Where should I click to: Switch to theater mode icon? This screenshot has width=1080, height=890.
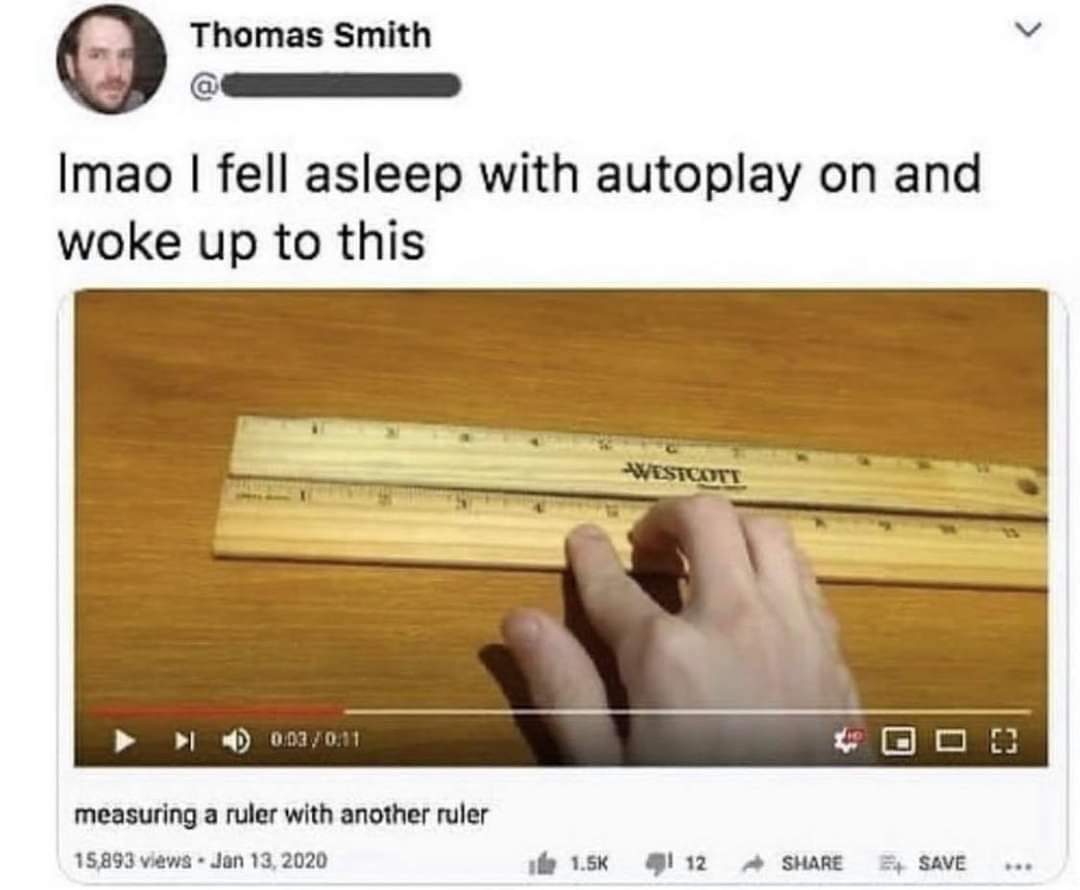(x=951, y=741)
